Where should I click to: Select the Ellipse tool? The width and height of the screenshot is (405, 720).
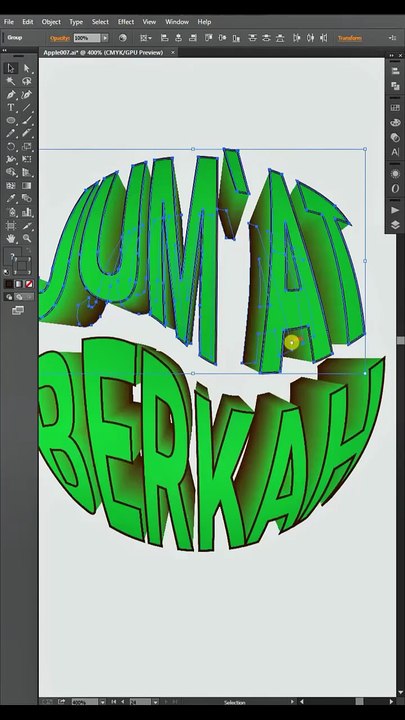pyautogui.click(x=11, y=120)
